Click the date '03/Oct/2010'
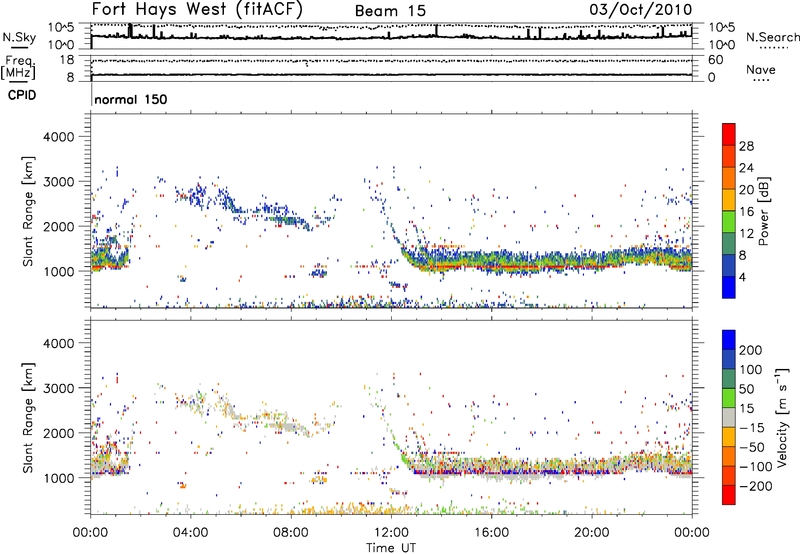800x554 pixels. pyautogui.click(x=641, y=10)
